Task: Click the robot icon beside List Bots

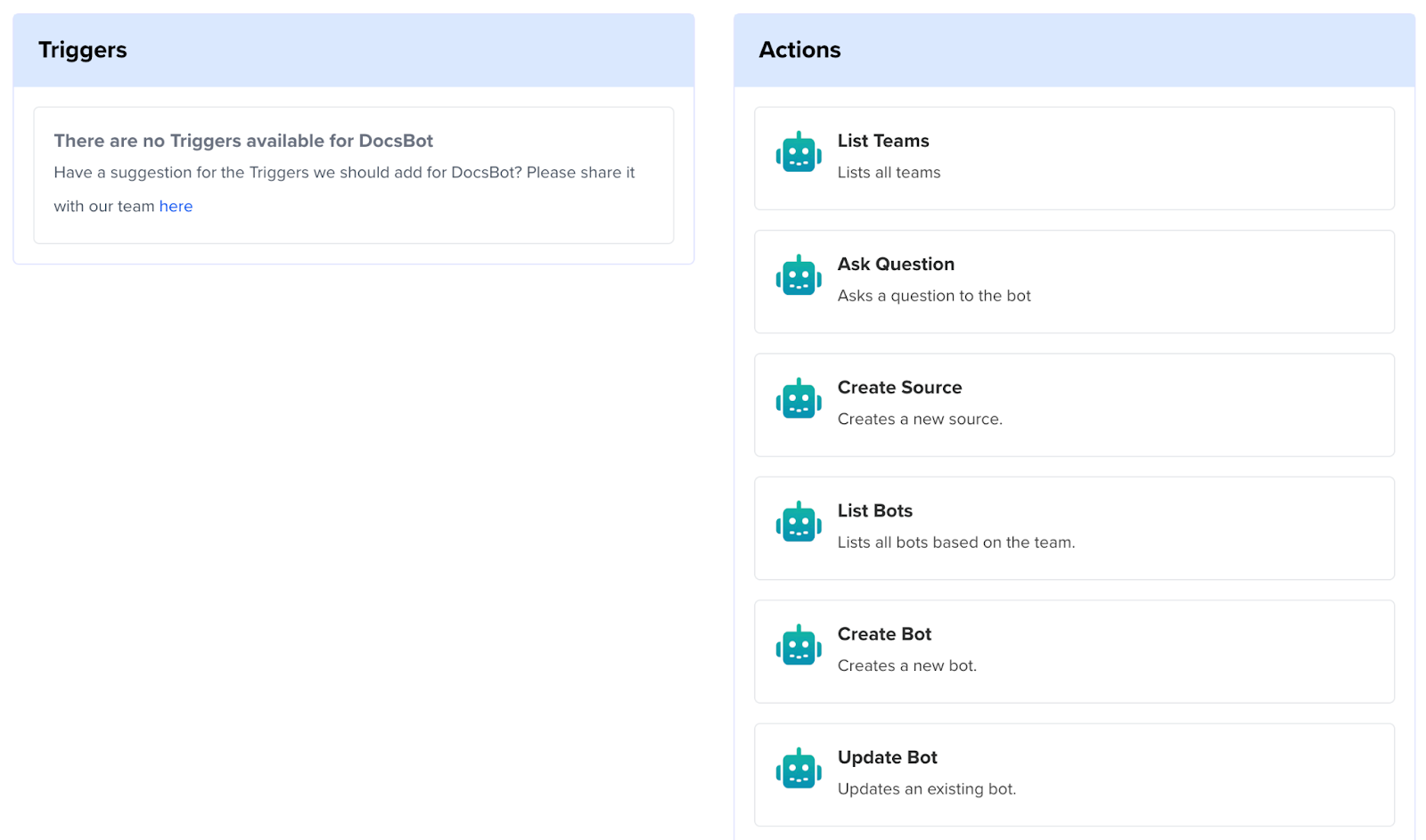Action: point(799,522)
